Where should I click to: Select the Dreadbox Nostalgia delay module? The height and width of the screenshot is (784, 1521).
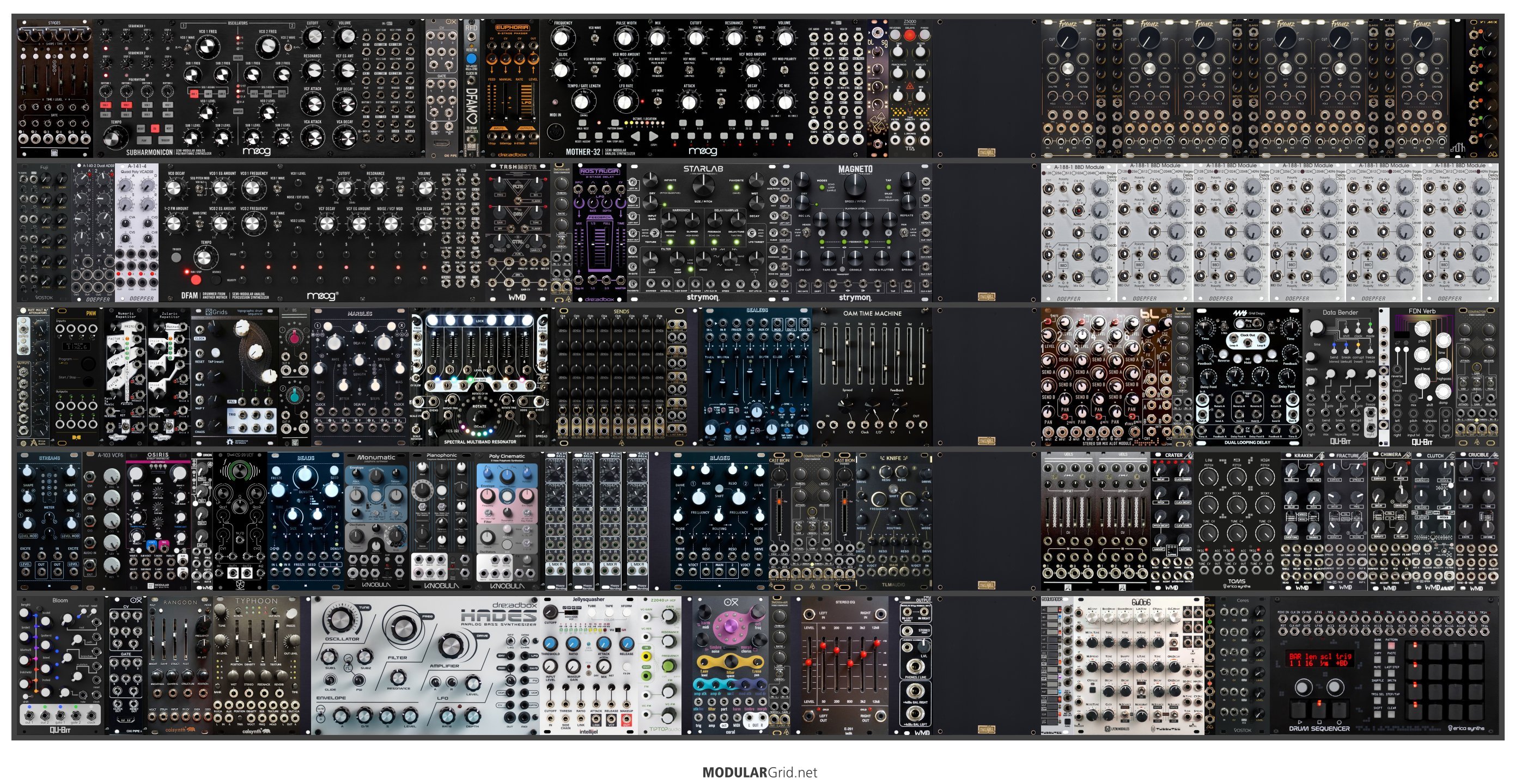pos(599,232)
